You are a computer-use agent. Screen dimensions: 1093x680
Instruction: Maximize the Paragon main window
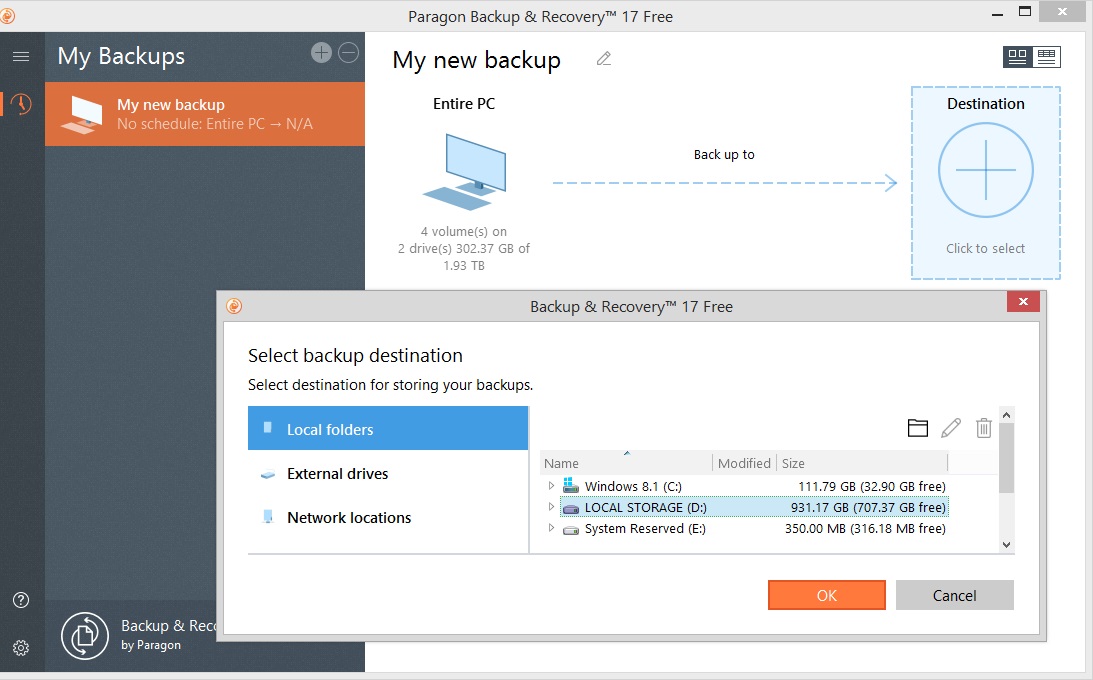point(1025,11)
